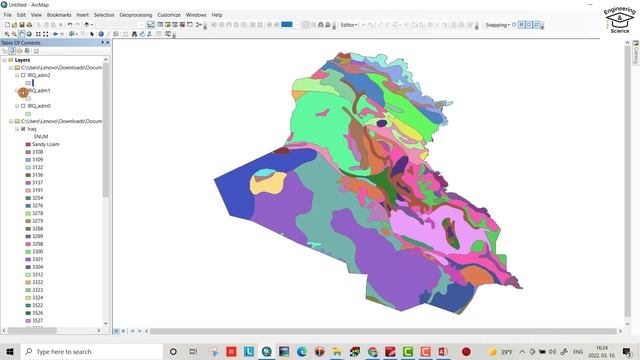
Task: Click the IRQ_adm0 symbol swatch
Action: [28, 114]
